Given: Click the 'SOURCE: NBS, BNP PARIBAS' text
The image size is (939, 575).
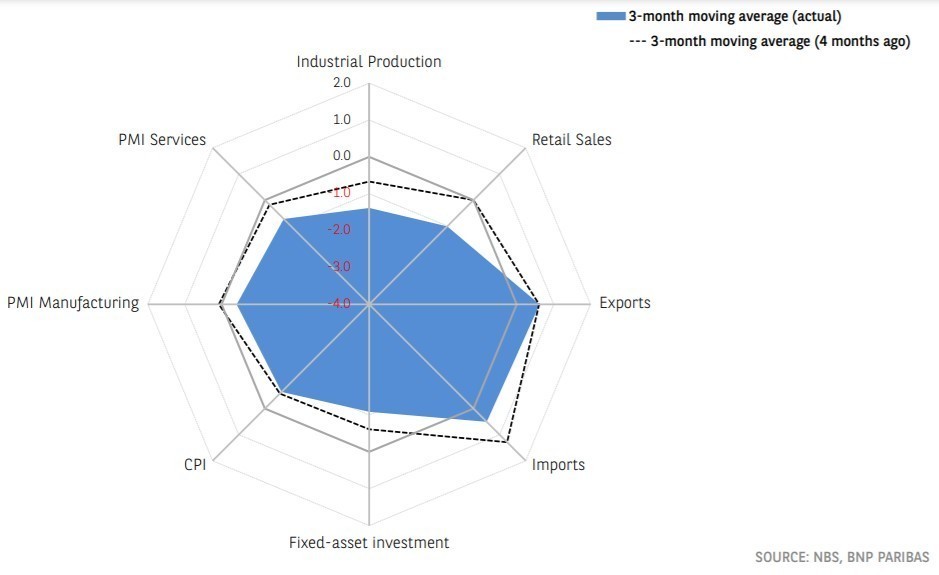Looking at the screenshot, I should tap(842, 556).
